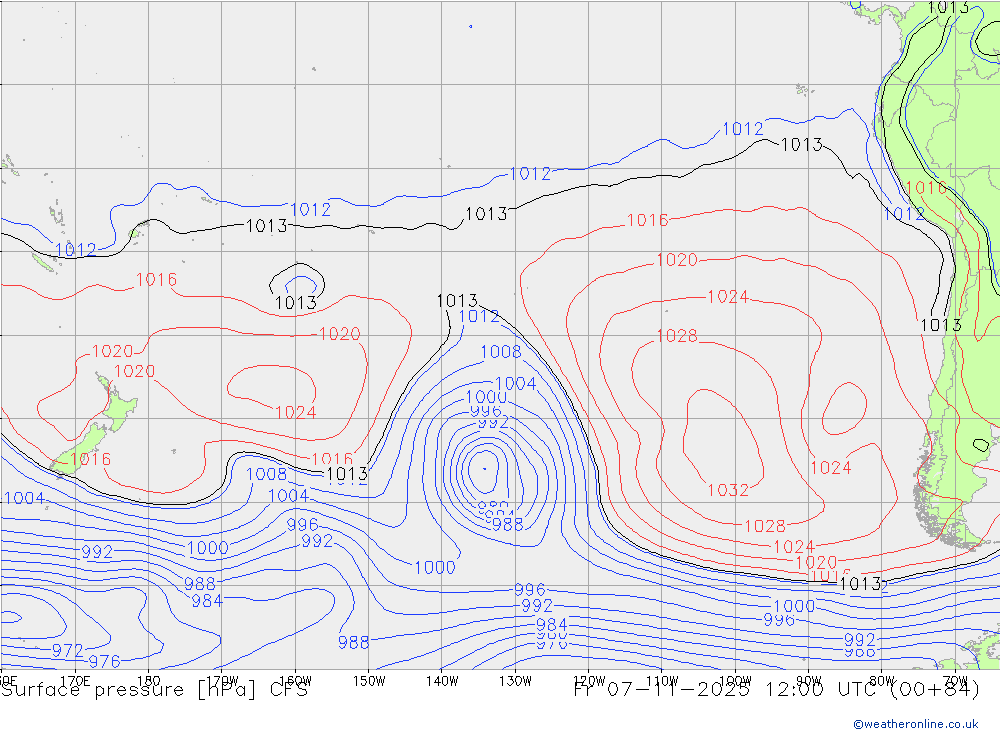Click the 180 longitude label

[x=149, y=681]
